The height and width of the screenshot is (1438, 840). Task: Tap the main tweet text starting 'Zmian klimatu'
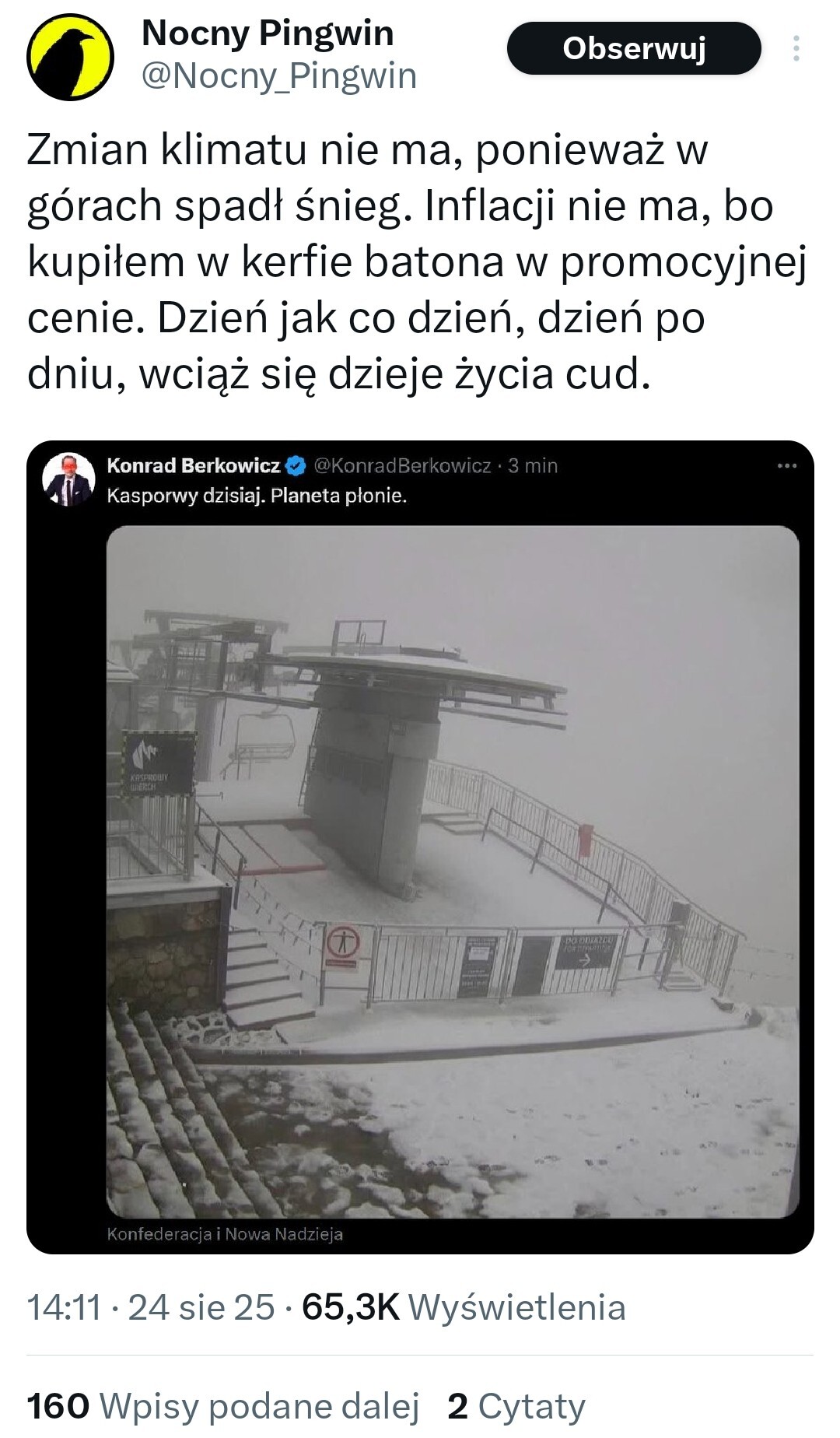[x=417, y=261]
